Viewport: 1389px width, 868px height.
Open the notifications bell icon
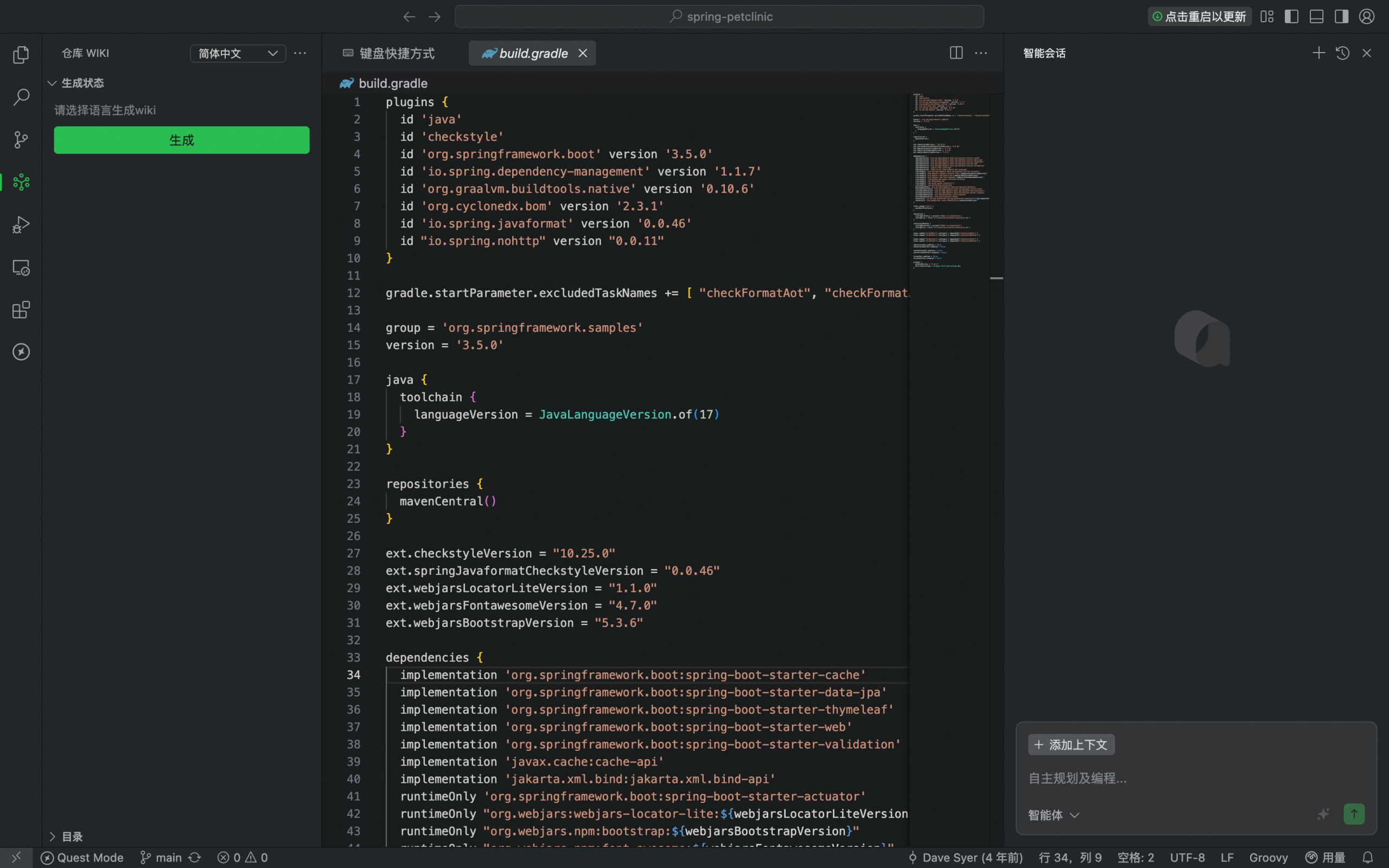pos(1368,858)
